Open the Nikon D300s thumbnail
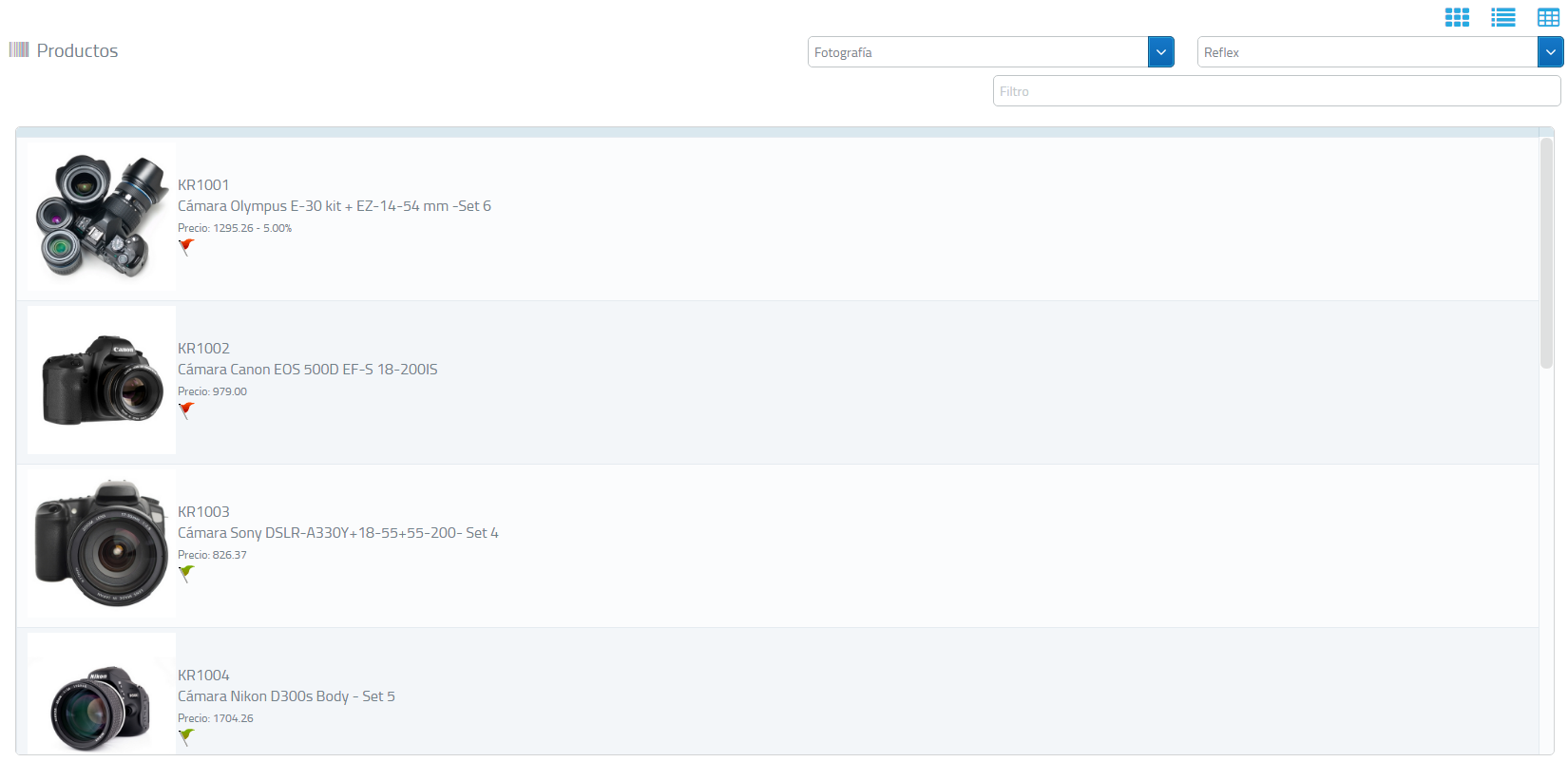This screenshot has width=1568, height=762. pos(102,694)
